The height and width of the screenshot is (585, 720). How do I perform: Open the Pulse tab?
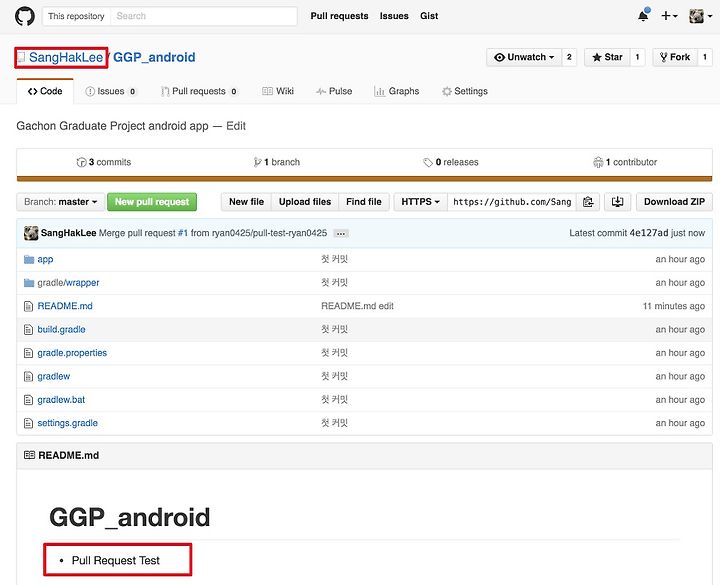click(334, 91)
